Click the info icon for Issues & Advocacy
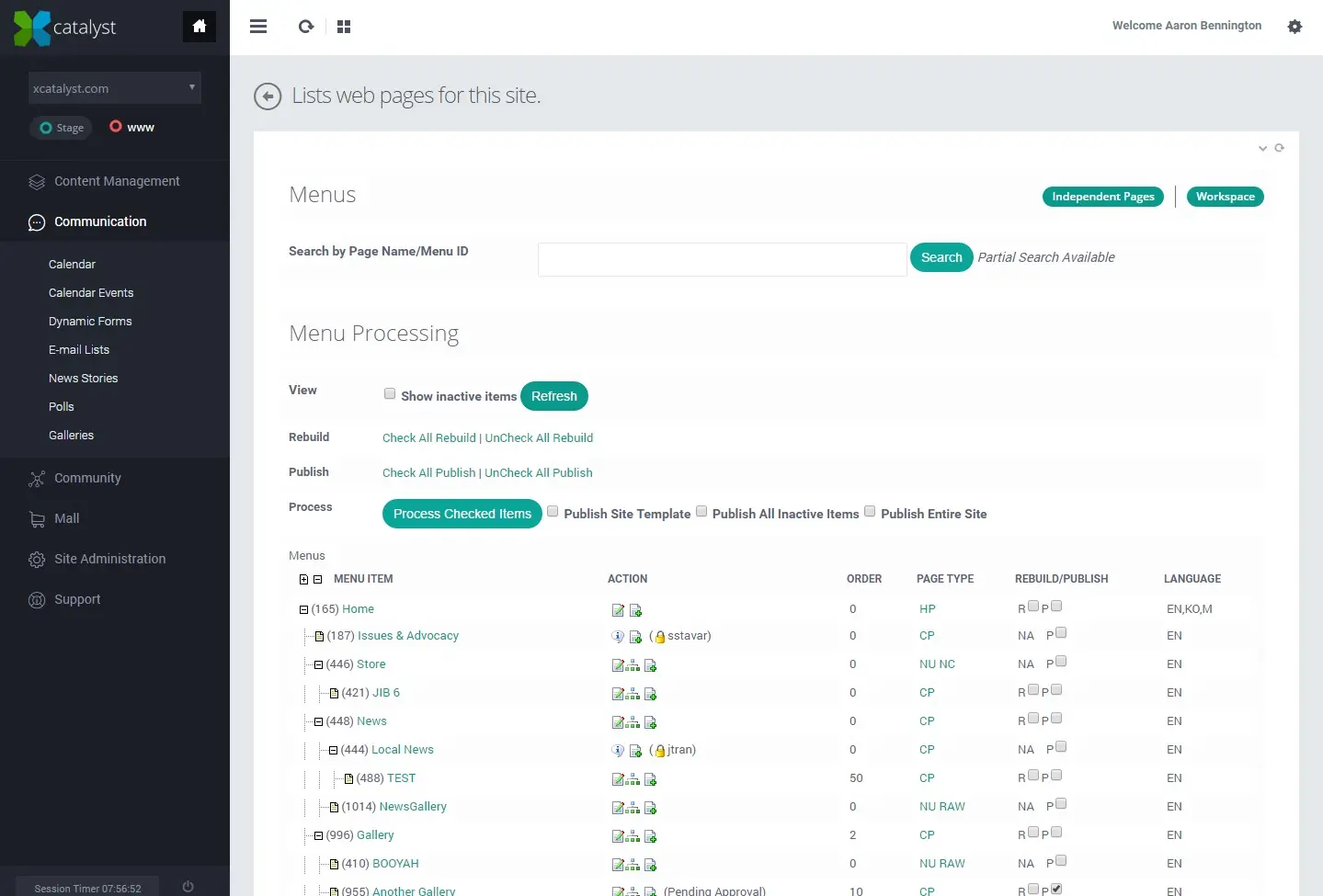 [x=618, y=637]
